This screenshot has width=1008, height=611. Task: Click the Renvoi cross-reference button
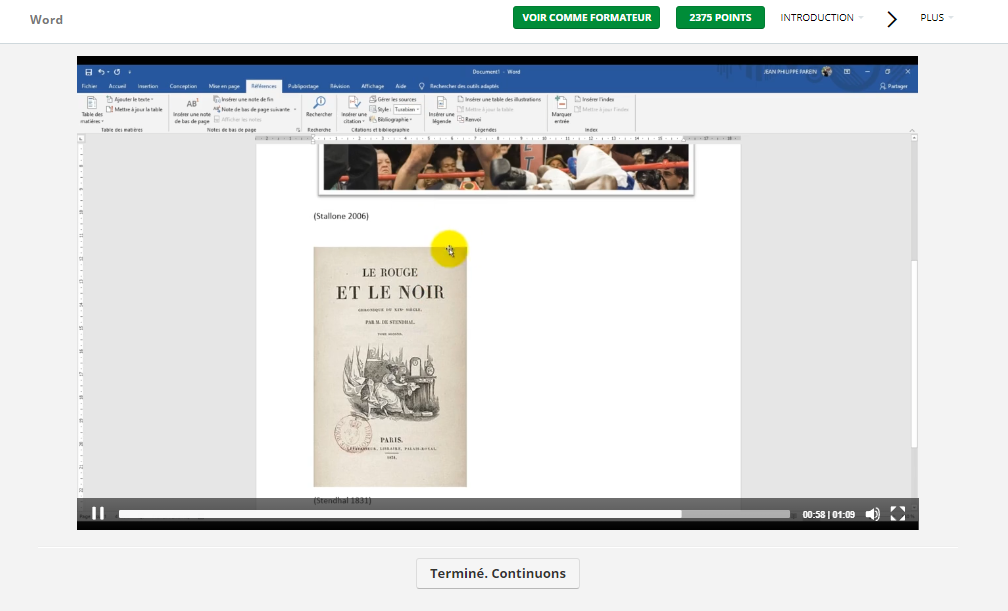pyautogui.click(x=469, y=120)
